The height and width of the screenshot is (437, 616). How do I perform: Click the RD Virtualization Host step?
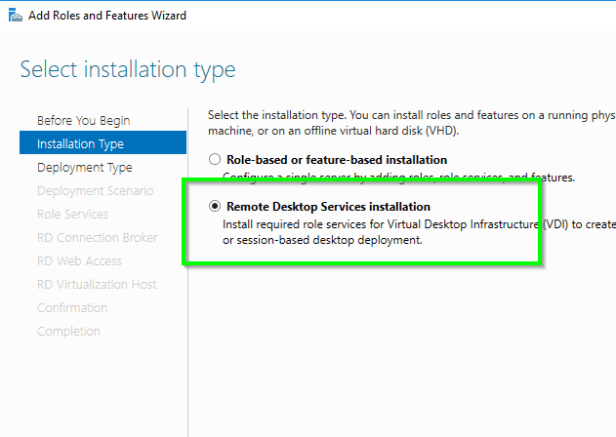[97, 284]
